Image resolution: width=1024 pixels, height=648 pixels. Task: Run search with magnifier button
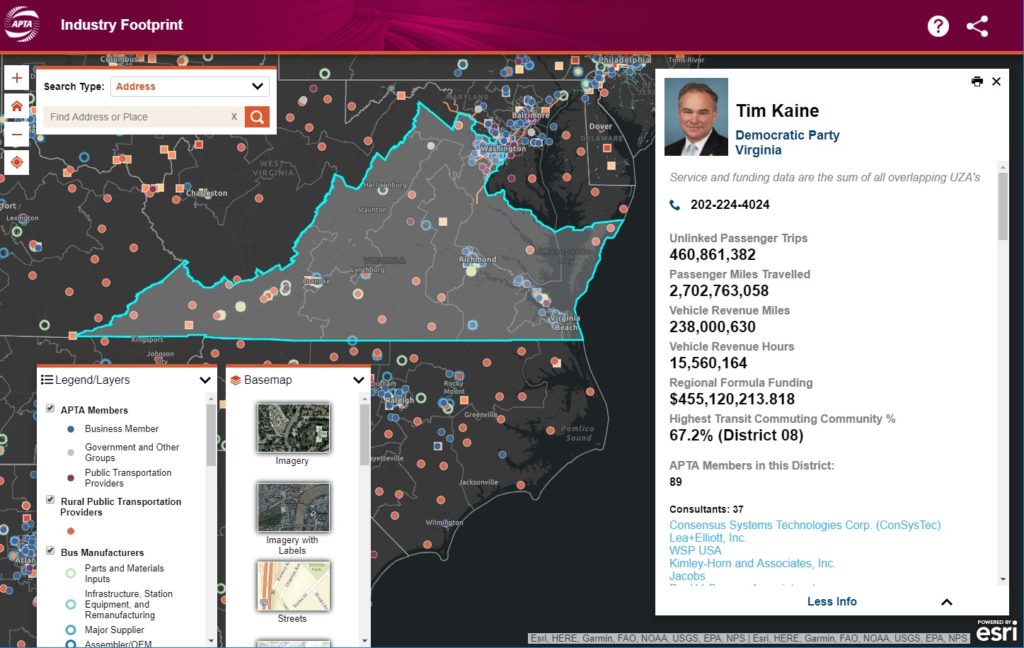coord(257,117)
